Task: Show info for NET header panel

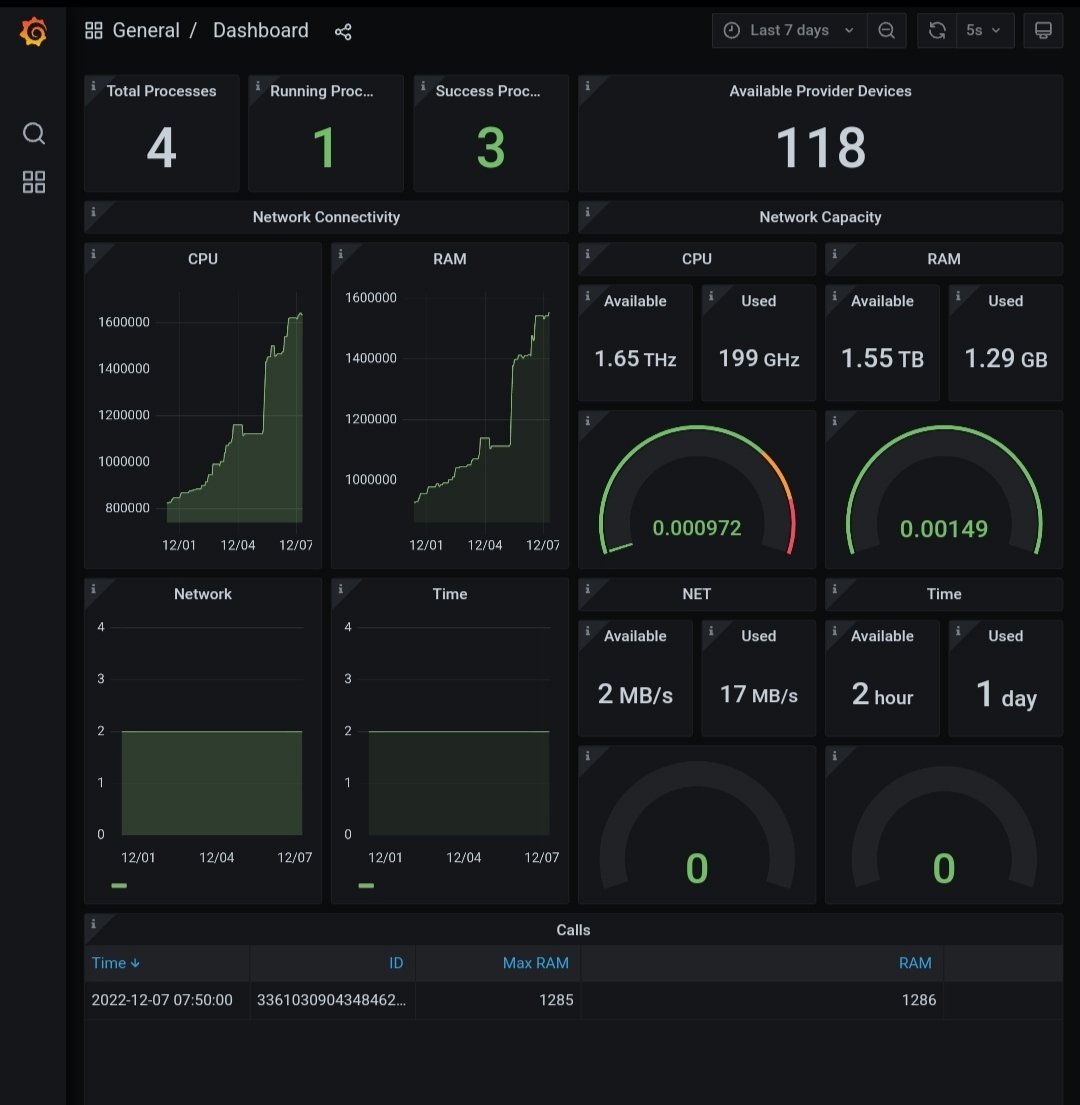Action: click(588, 588)
